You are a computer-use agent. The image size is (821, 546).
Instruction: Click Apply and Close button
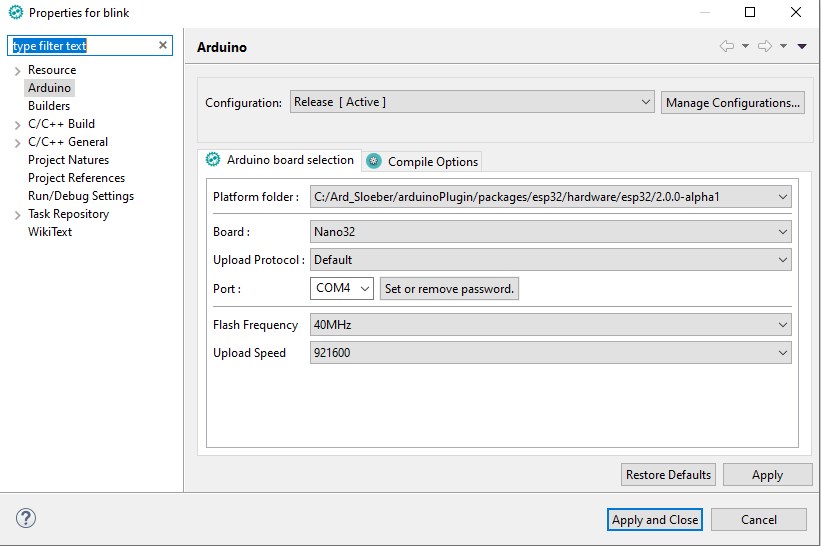pos(654,519)
